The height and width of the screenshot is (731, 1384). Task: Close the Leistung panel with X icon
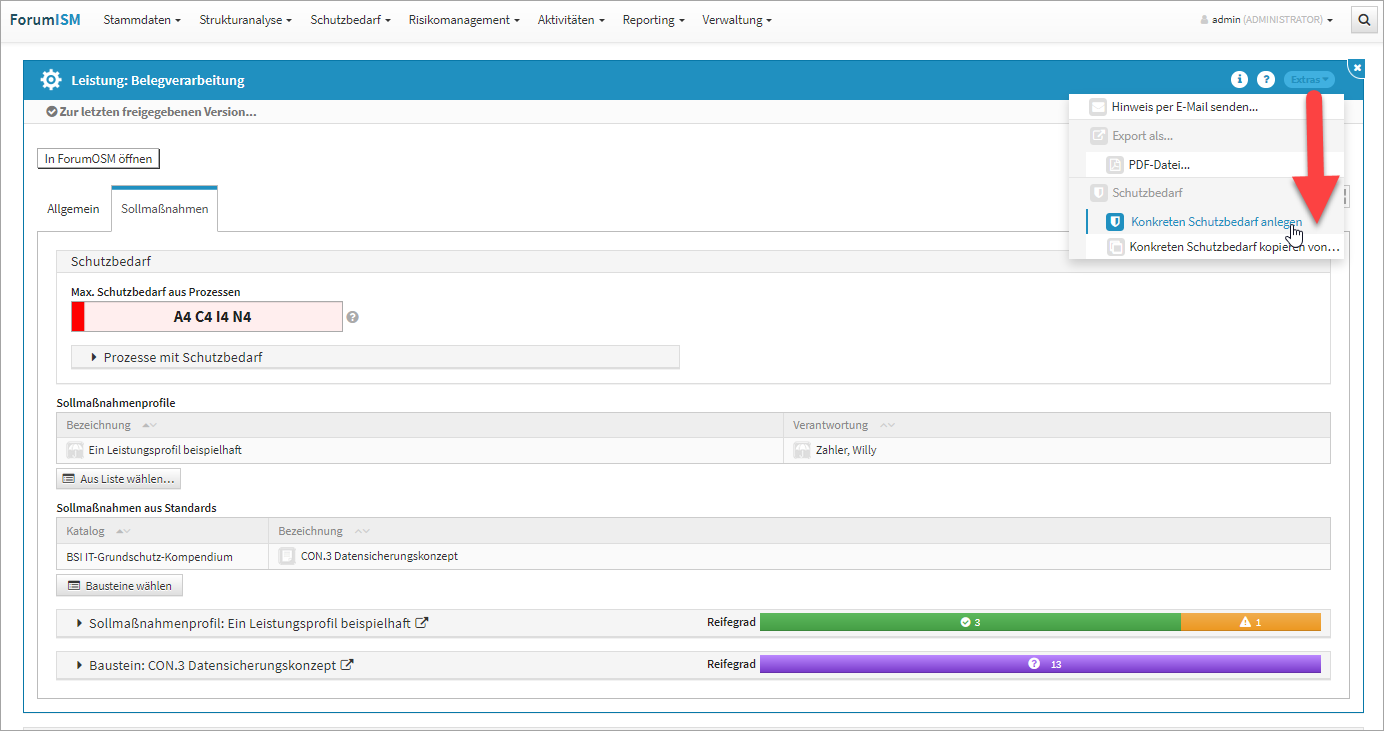click(1357, 67)
